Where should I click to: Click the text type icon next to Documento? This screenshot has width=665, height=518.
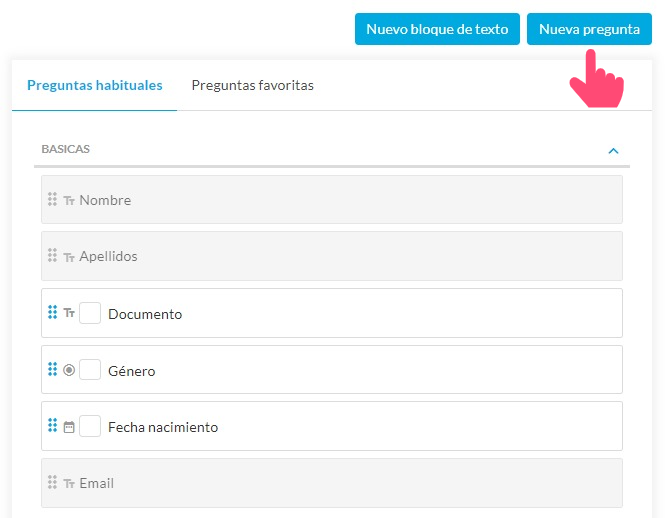pyautogui.click(x=69, y=313)
